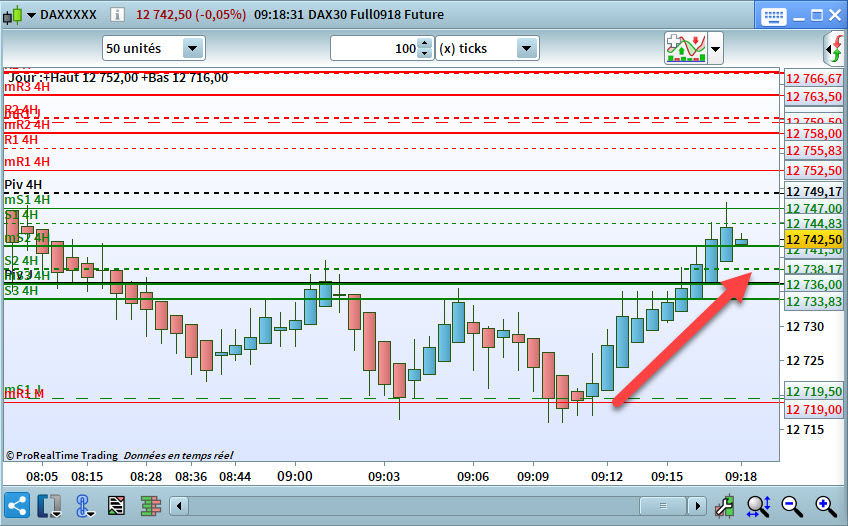Viewport: 848px width, 526px height.
Task: Open the on-screen keyboard icon
Action: (x=773, y=16)
